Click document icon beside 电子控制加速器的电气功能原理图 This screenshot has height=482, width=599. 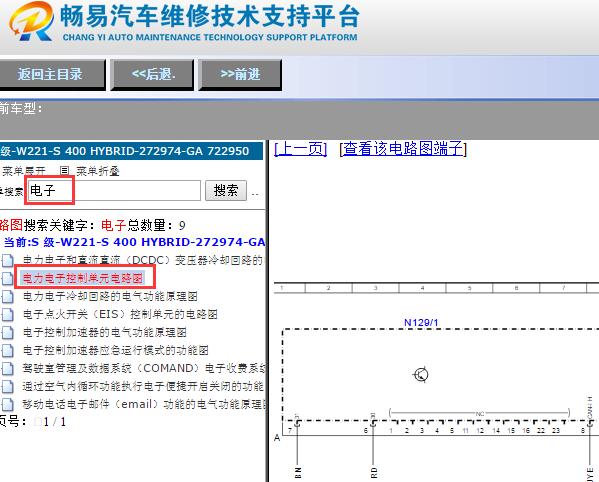point(8,332)
